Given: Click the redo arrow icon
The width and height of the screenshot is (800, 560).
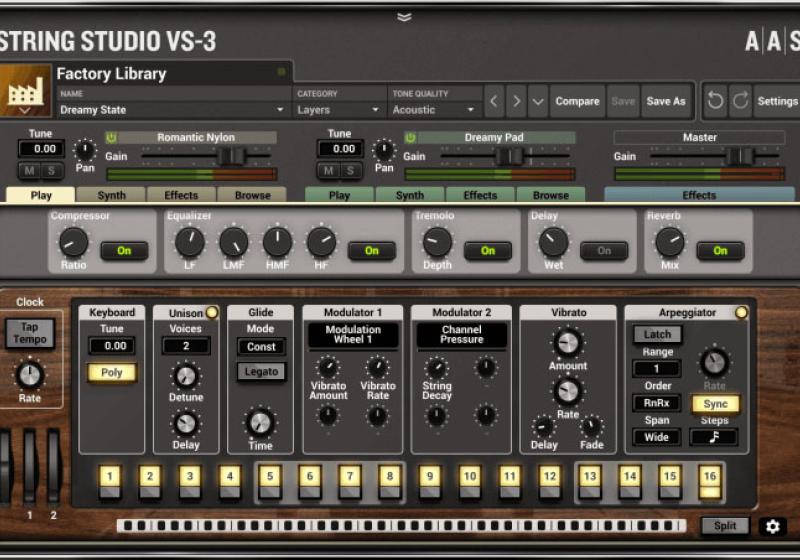Looking at the screenshot, I should (740, 101).
